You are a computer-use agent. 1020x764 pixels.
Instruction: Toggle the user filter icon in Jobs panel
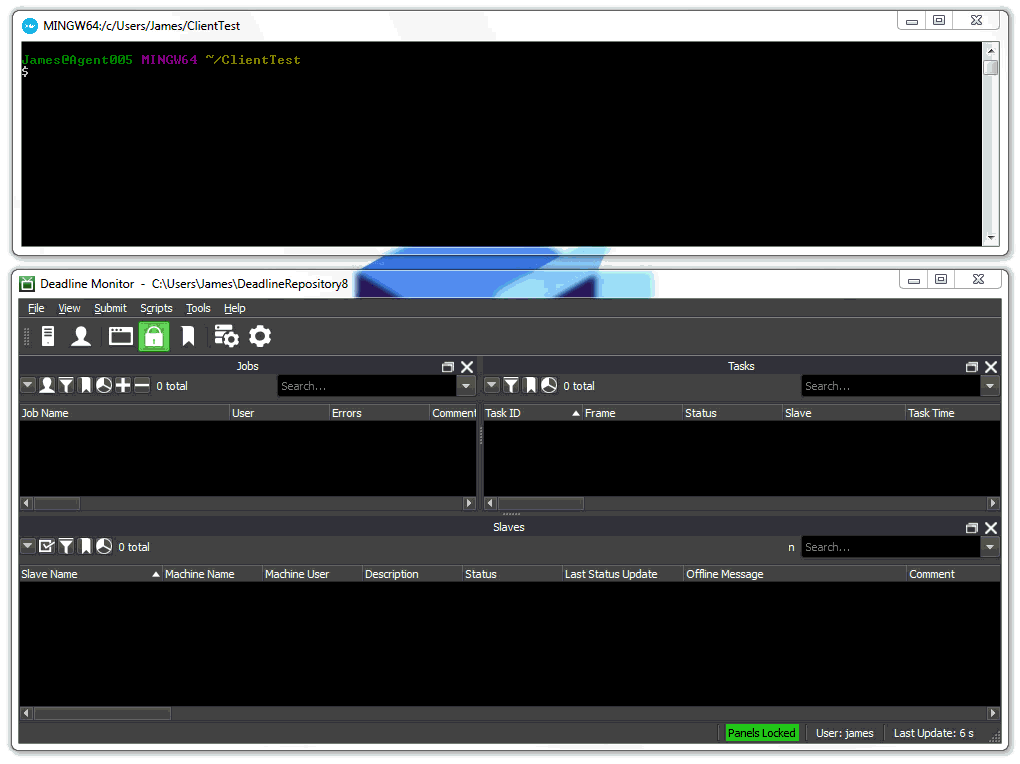47,386
